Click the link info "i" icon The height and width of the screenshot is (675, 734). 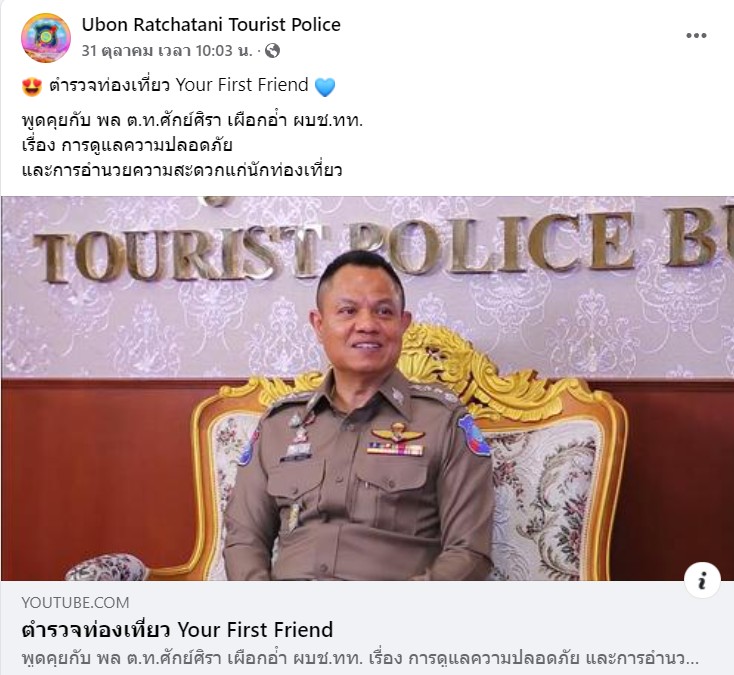[702, 580]
